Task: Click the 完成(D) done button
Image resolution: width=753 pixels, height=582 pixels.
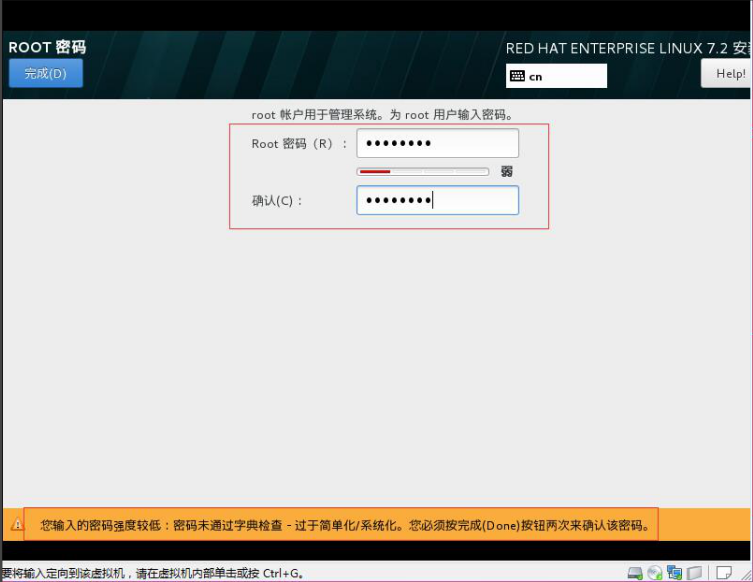Action: coord(46,73)
